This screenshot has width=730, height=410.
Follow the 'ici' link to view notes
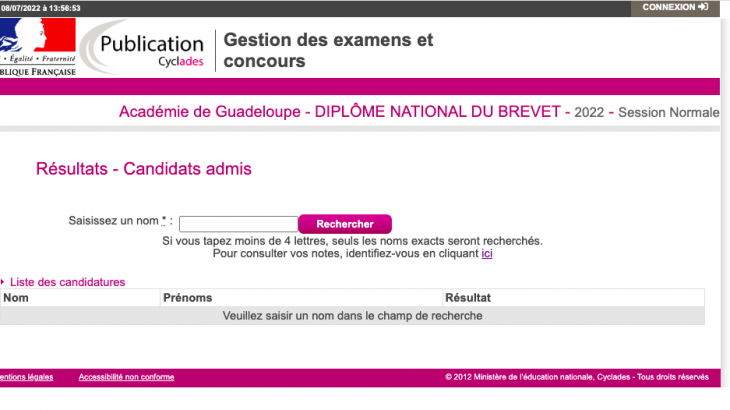pos(487,254)
